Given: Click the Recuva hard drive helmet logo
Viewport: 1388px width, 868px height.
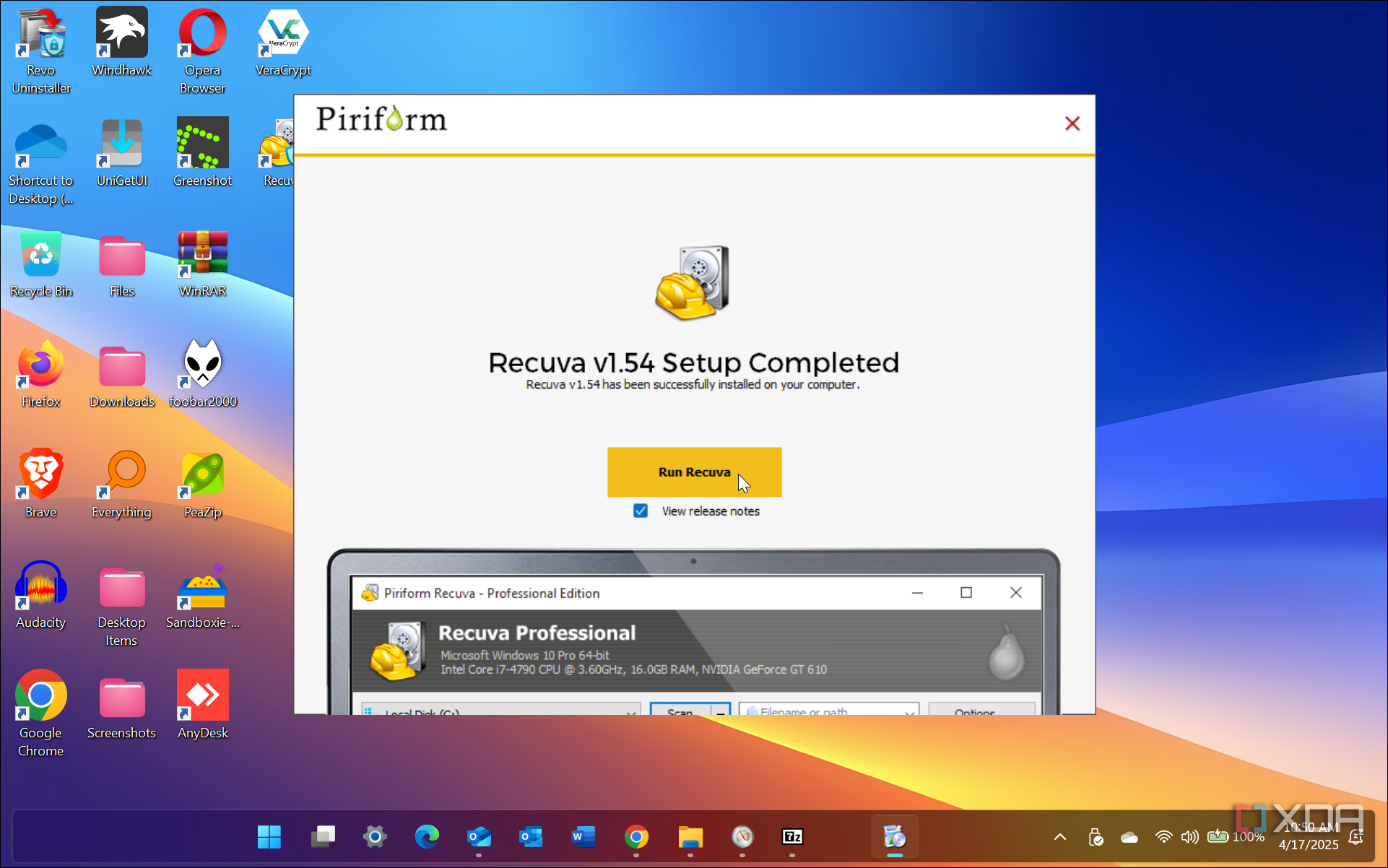Looking at the screenshot, I should [693, 282].
